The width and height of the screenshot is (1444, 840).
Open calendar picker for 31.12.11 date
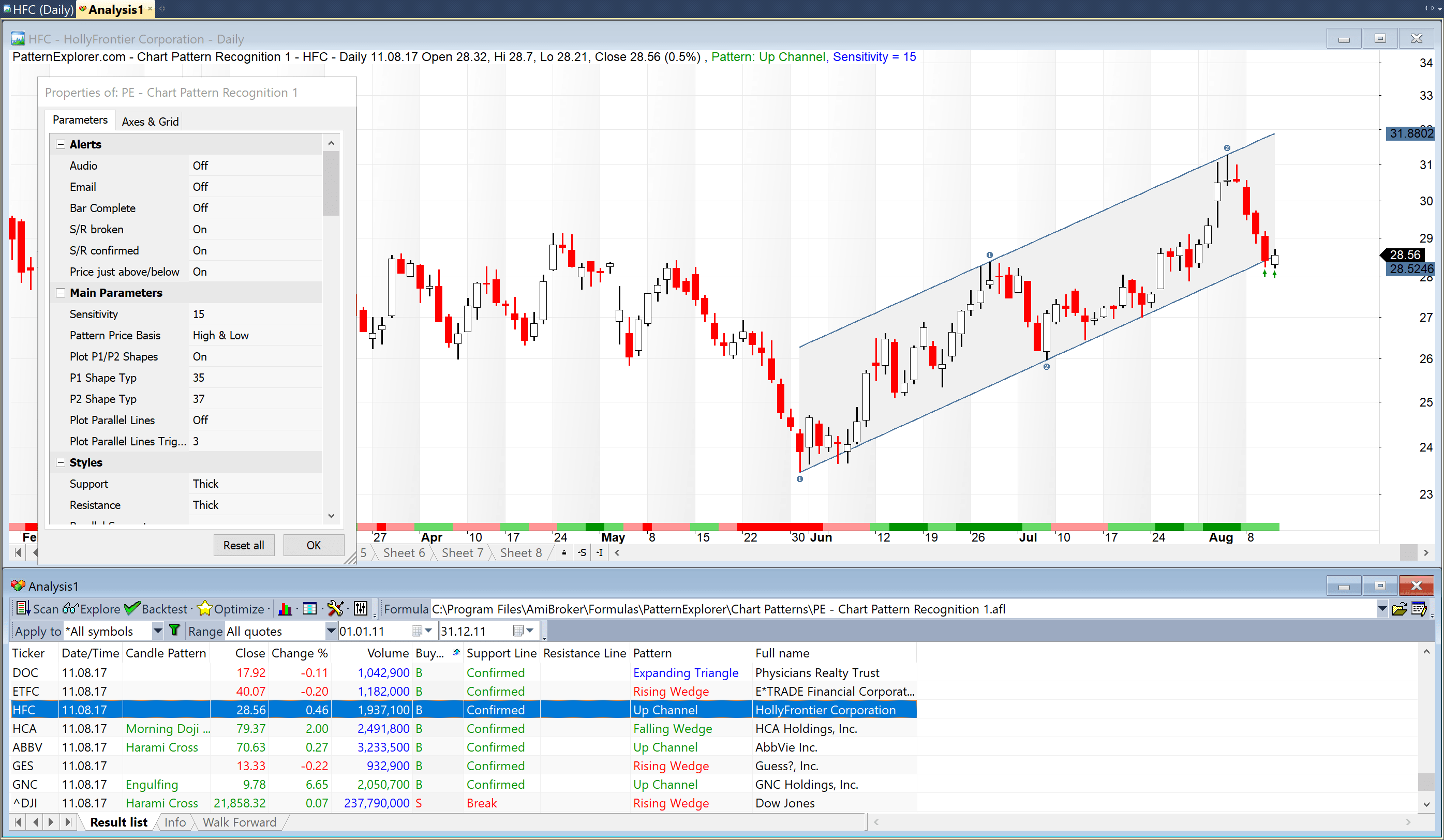click(524, 631)
